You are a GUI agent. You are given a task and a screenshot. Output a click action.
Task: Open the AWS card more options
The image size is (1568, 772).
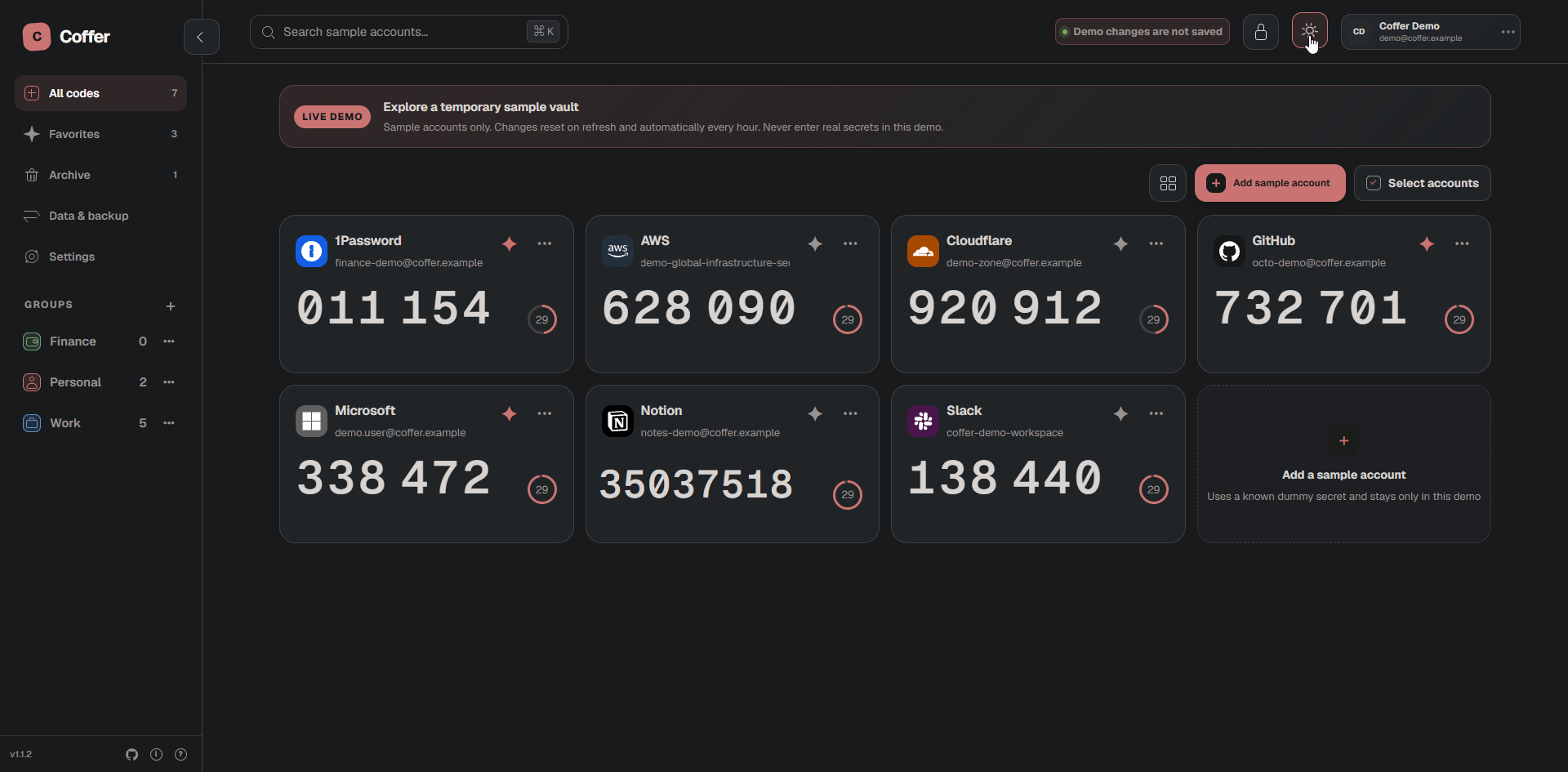click(850, 243)
